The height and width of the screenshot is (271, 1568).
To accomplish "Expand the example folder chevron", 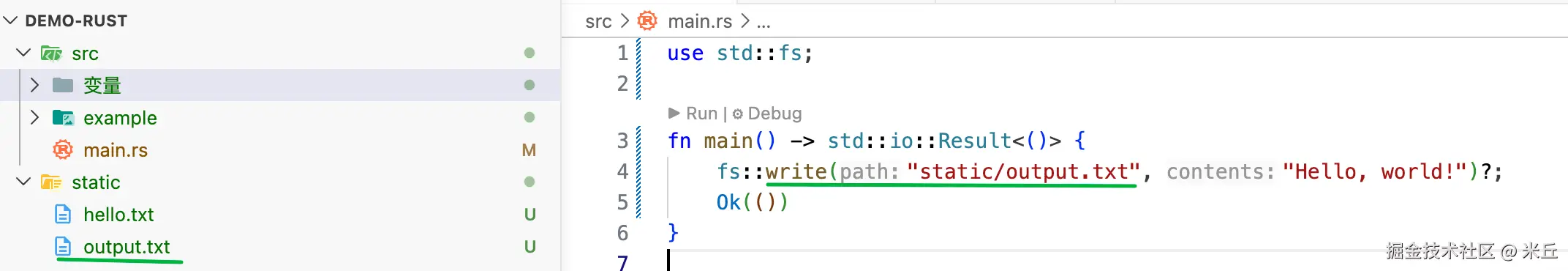I will point(34,117).
